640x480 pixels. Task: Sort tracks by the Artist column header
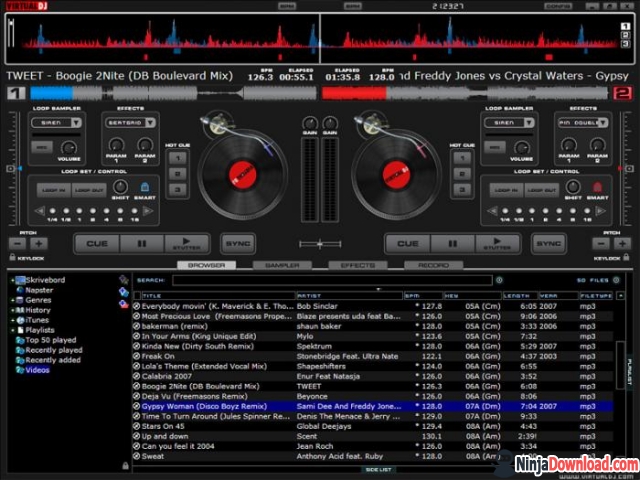[x=349, y=296]
